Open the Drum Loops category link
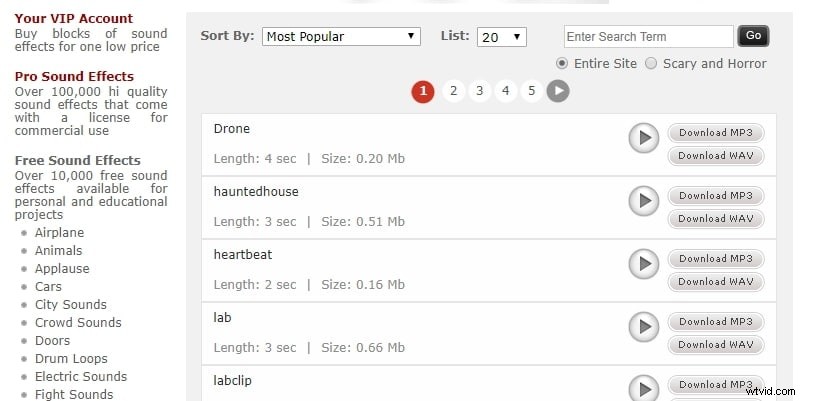This screenshot has height=401, width=815. click(x=71, y=359)
